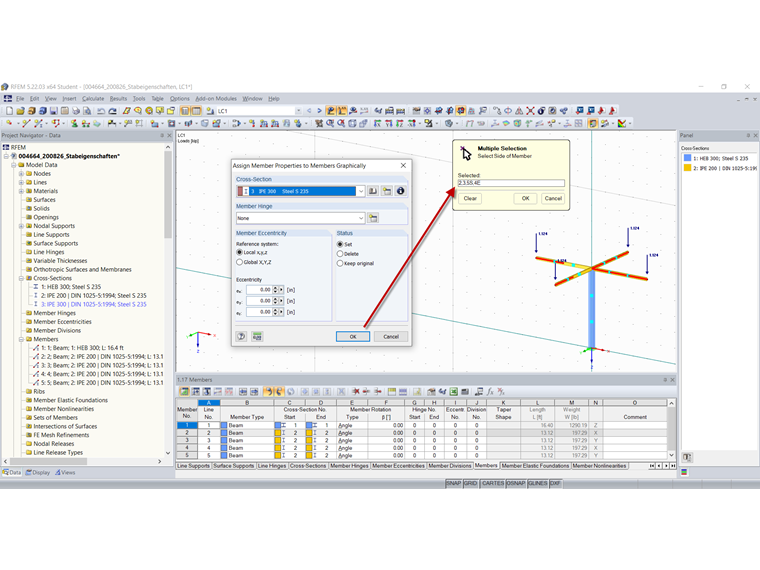Screen dimensions: 760x570
Task: Click the ex eccentricity input field
Action: click(x=259, y=290)
